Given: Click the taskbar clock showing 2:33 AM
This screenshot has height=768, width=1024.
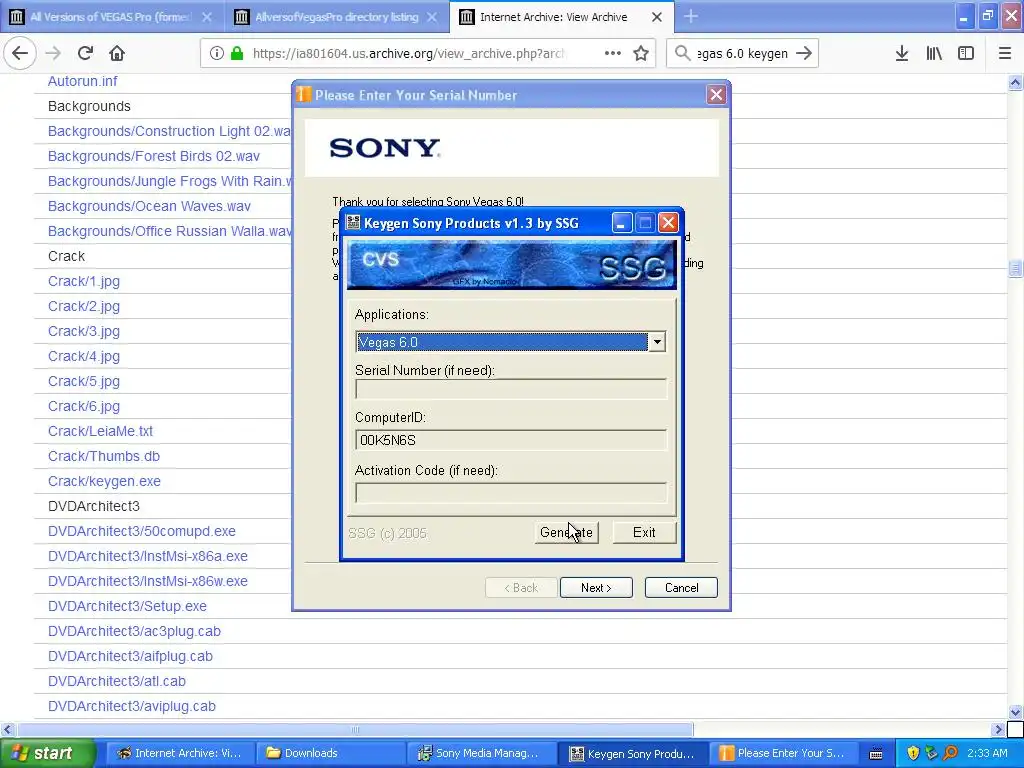Looking at the screenshot, I should point(987,753).
